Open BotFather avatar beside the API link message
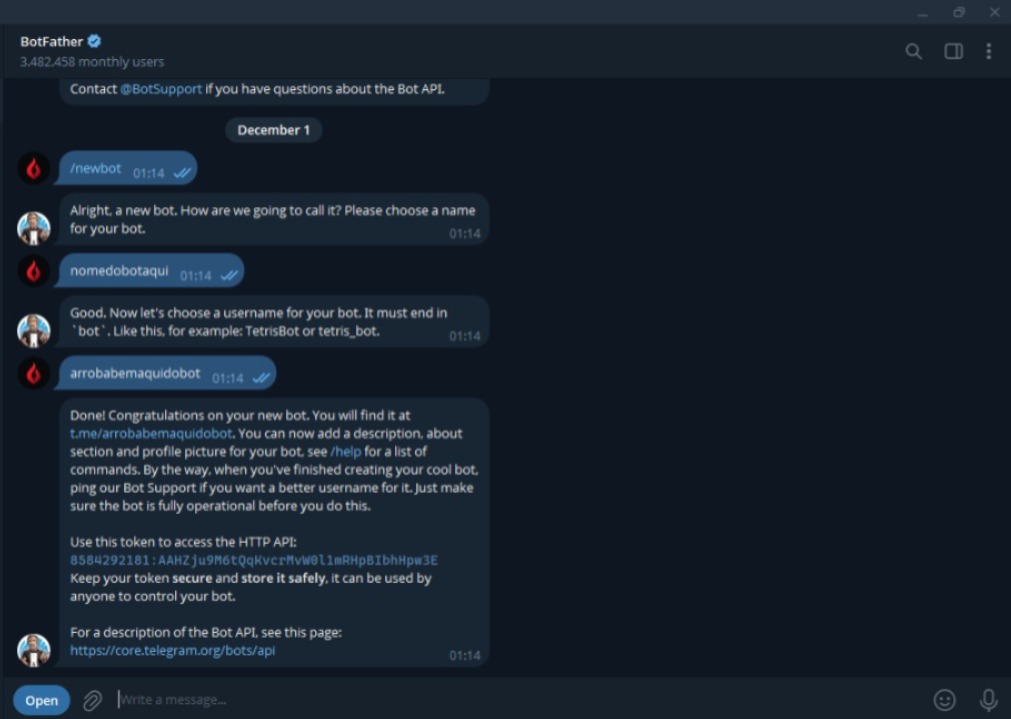Viewport: 1011px width, 719px height. tap(34, 650)
